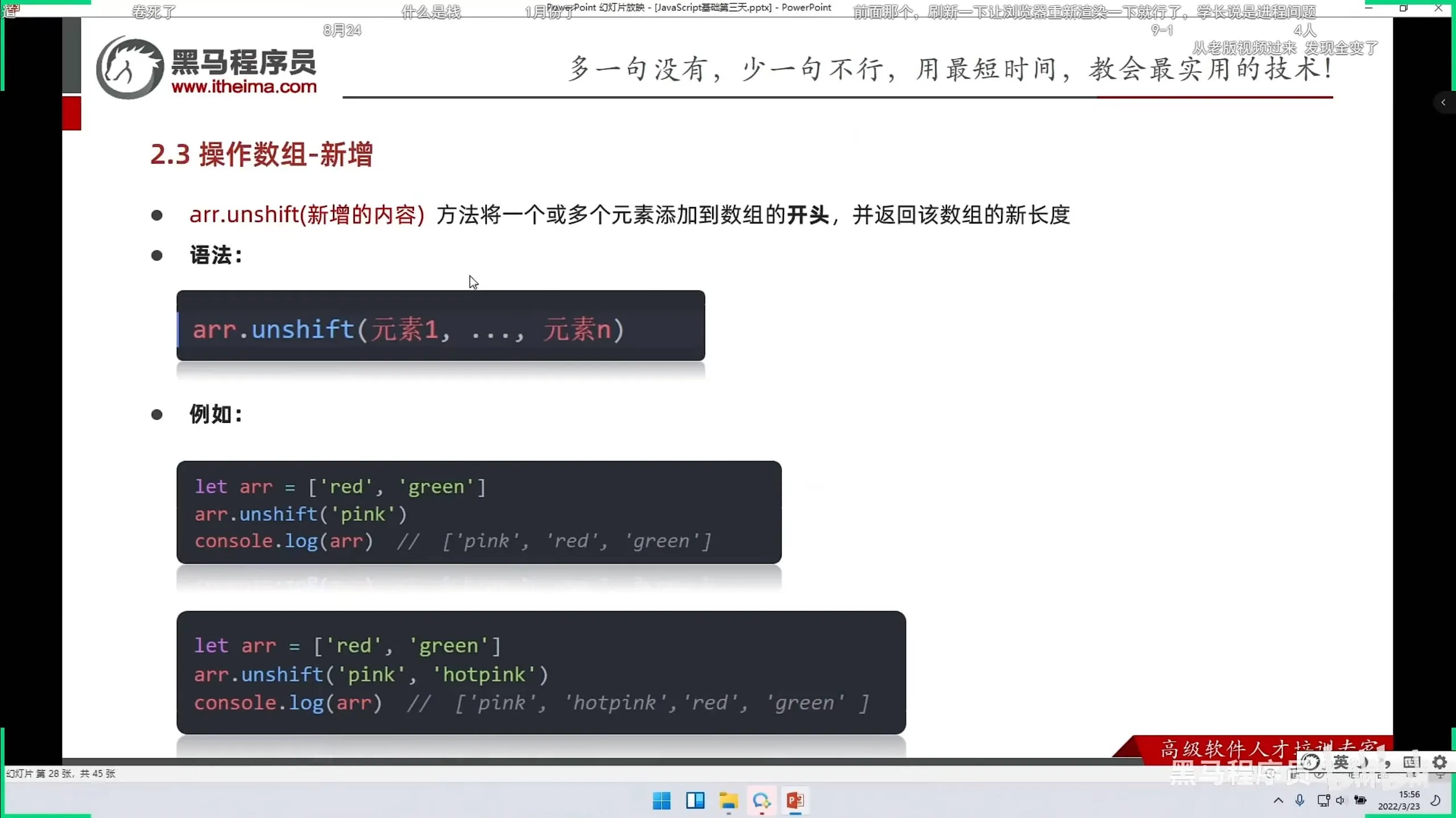This screenshot has width=1456, height=818.
Task: Open the clock and date flyout
Action: (x=1399, y=800)
